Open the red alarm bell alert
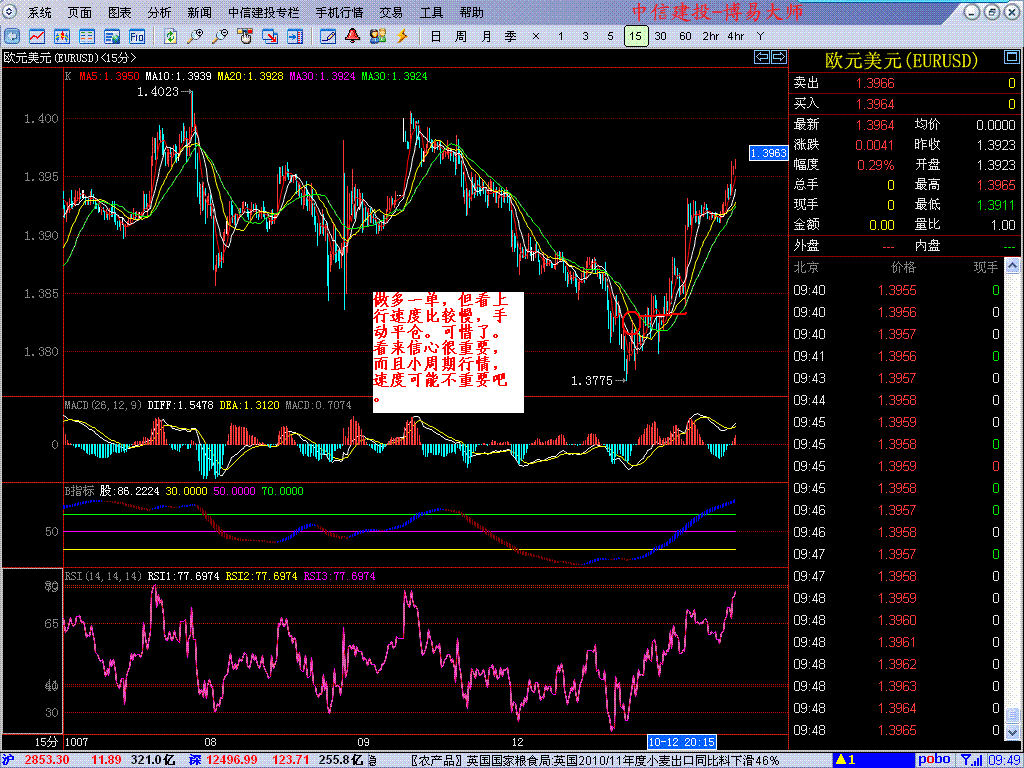The height and width of the screenshot is (768, 1024). [353, 36]
